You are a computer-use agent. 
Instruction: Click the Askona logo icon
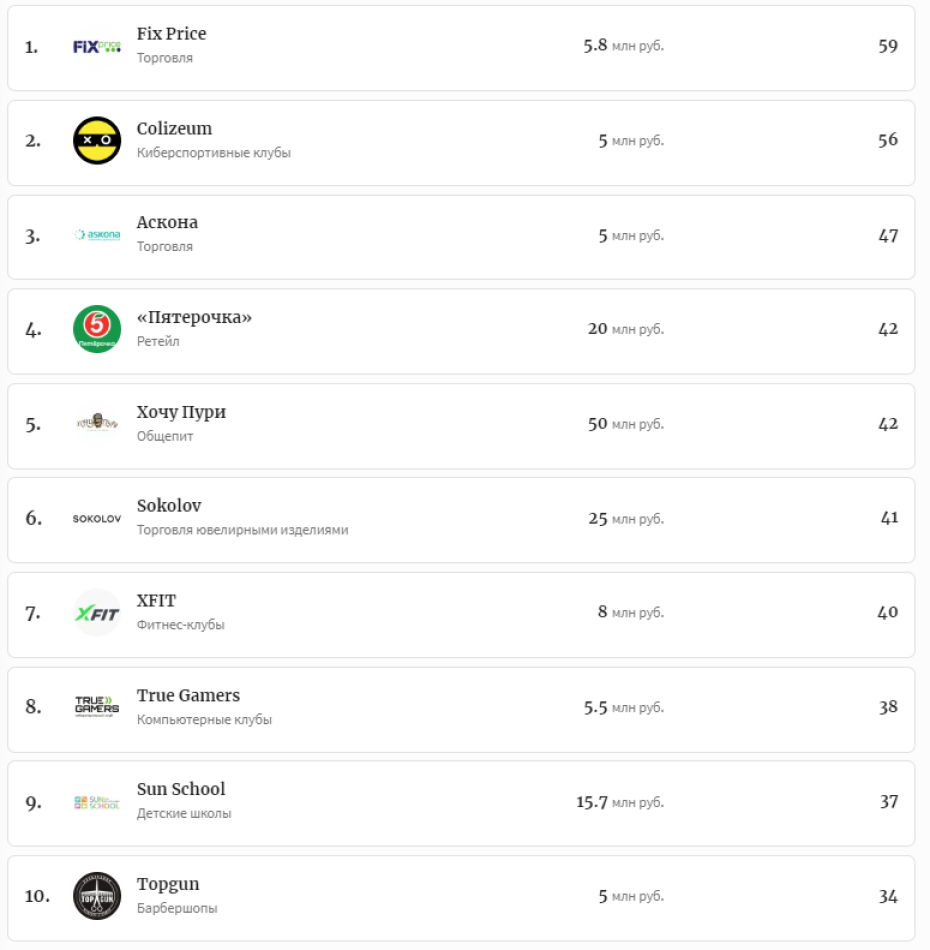tap(97, 235)
